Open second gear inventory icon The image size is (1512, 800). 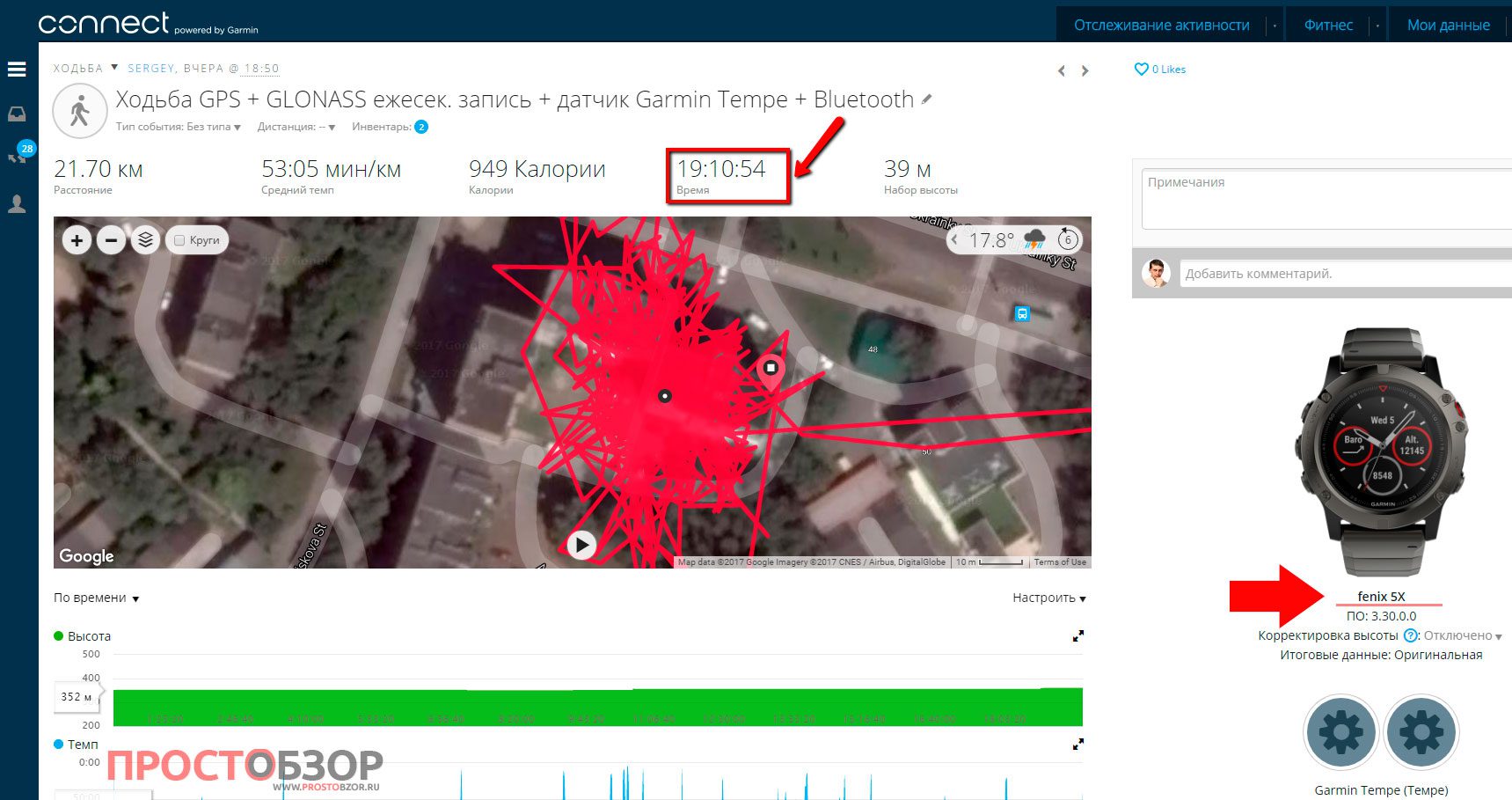pyautogui.click(x=1421, y=732)
